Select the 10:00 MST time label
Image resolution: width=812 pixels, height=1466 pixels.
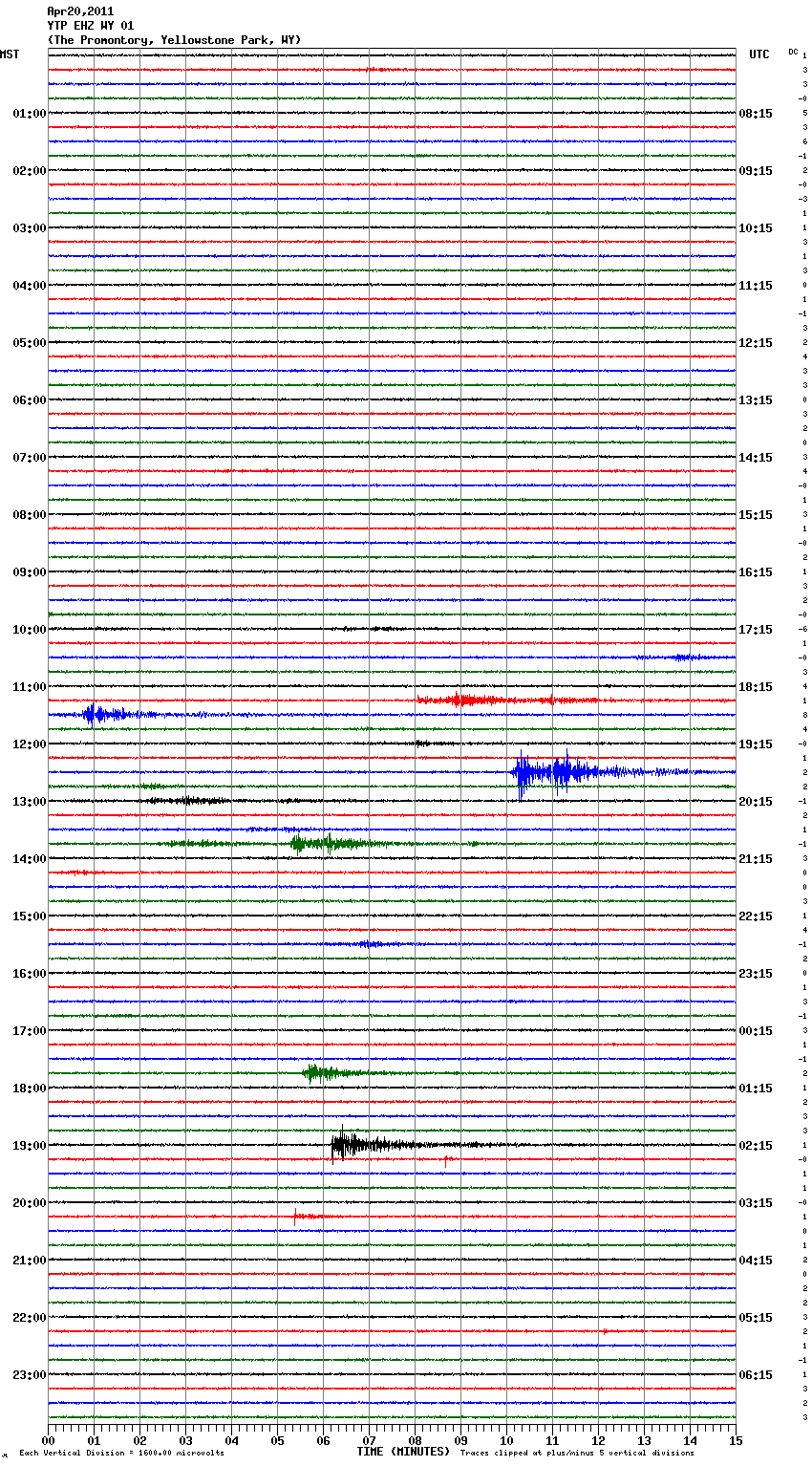tap(30, 630)
